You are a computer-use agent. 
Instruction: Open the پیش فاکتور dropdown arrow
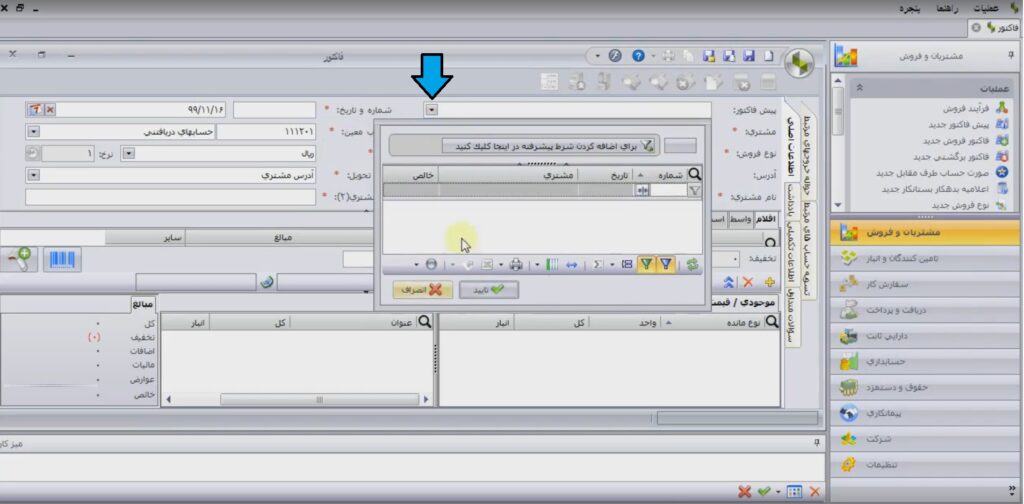(432, 110)
